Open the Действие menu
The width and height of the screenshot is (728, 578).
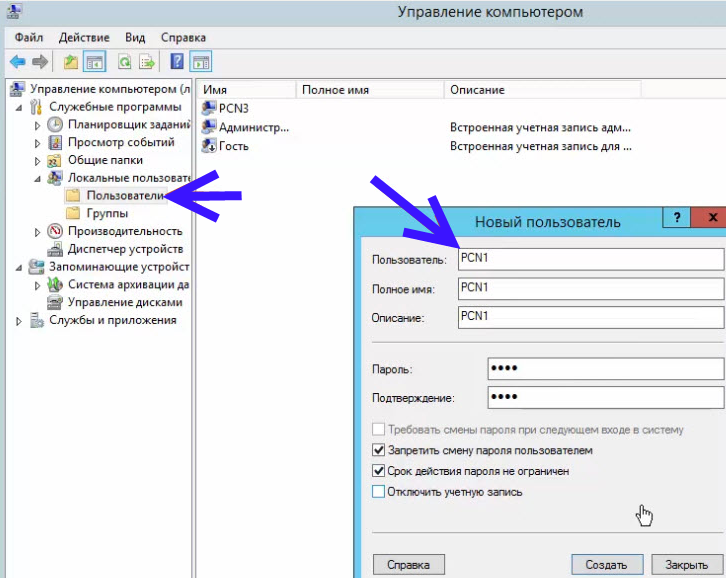coord(84,37)
